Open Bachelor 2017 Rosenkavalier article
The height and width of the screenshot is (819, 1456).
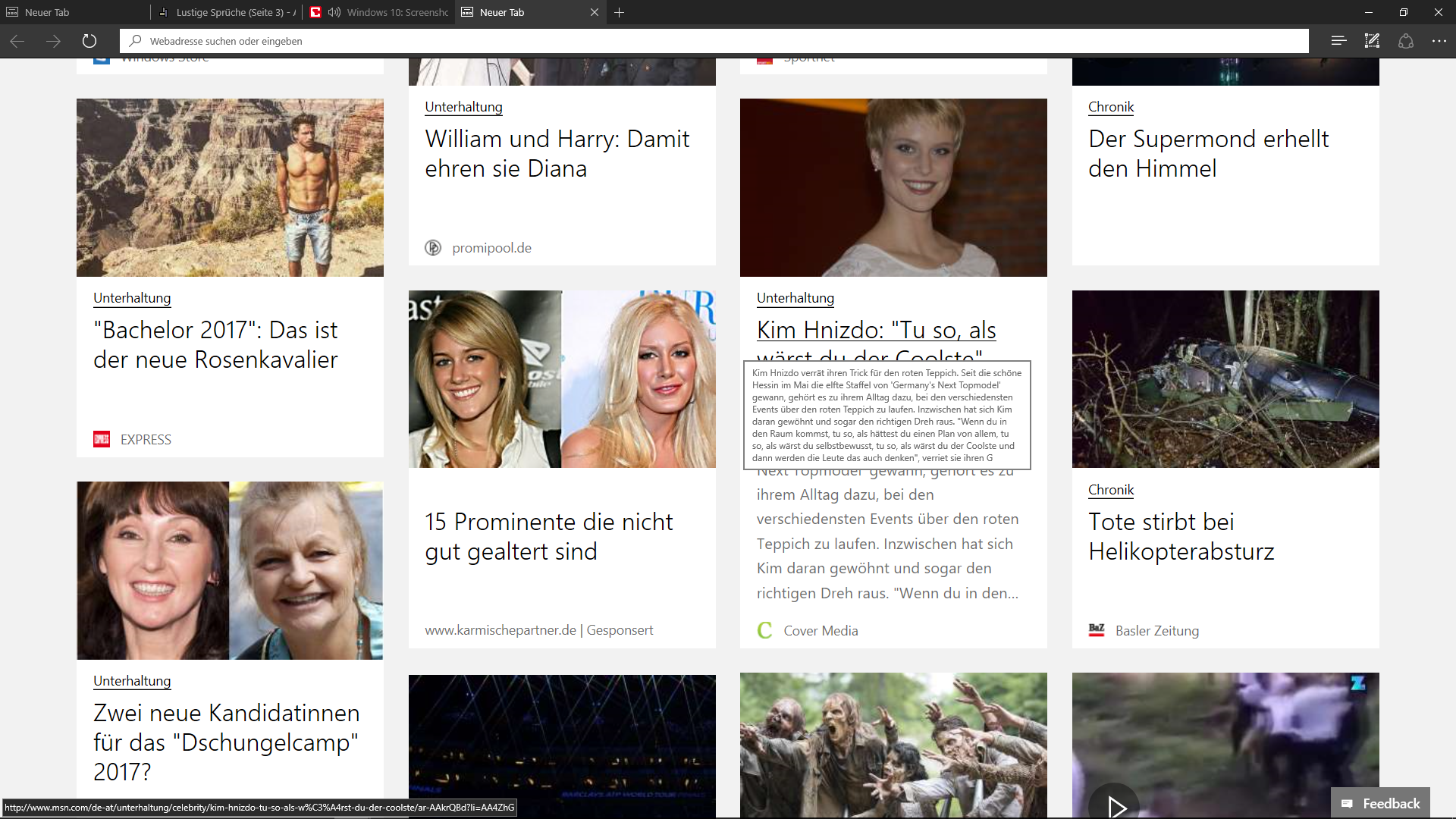(x=215, y=345)
